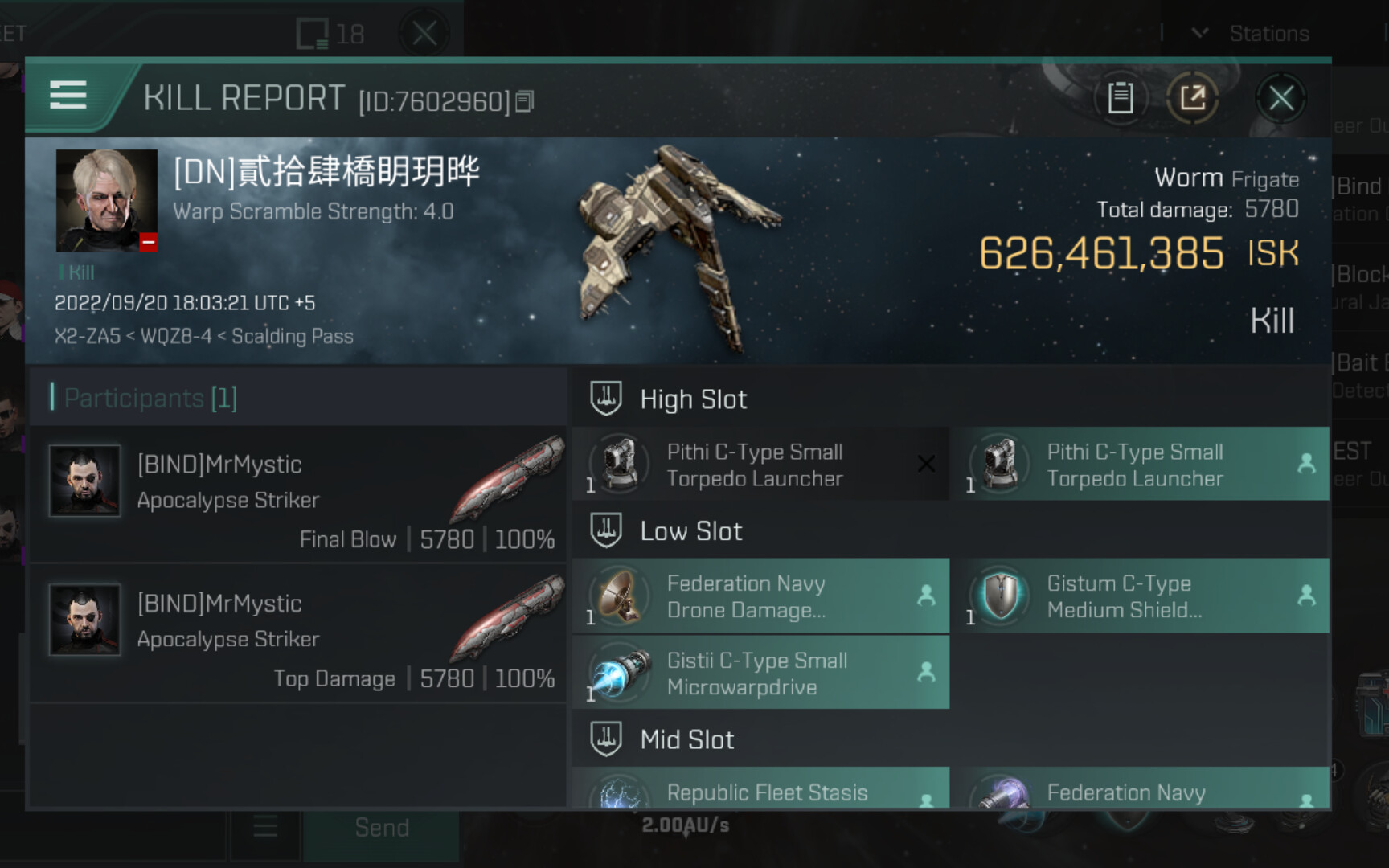Share the kill report via export icon

point(1193,98)
